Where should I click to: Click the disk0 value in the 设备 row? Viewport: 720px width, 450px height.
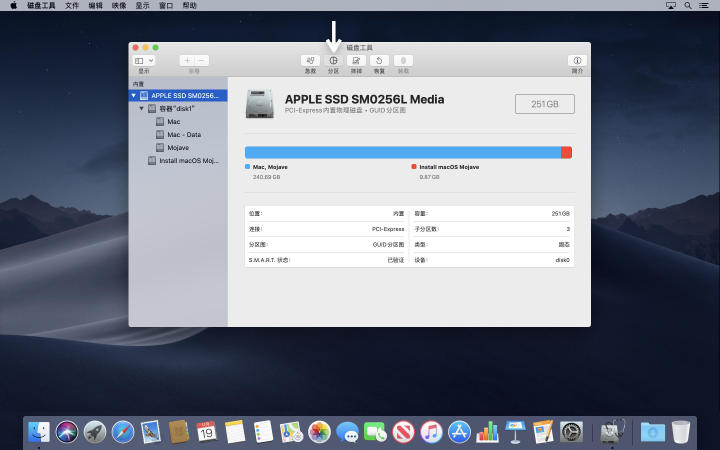(562, 260)
